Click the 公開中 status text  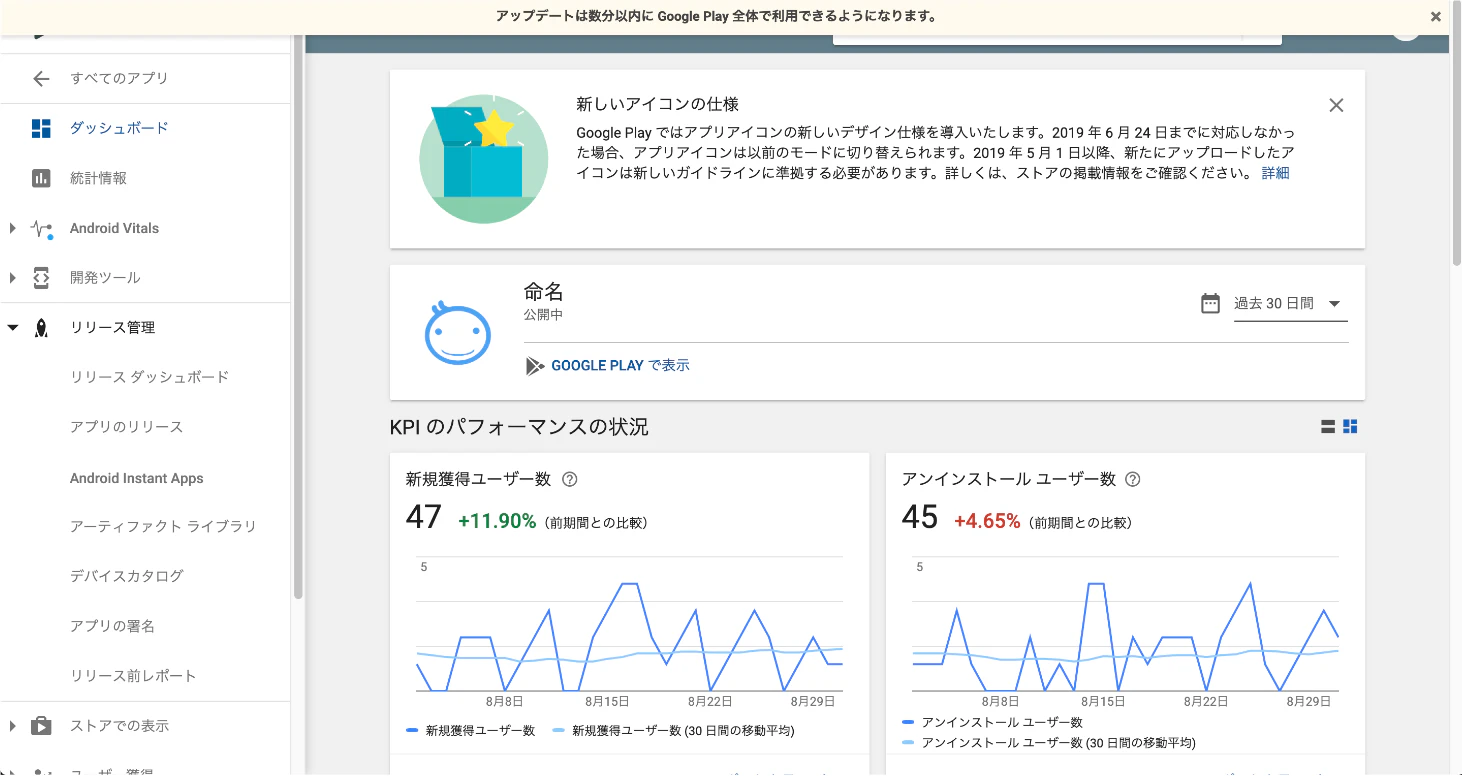(x=543, y=314)
